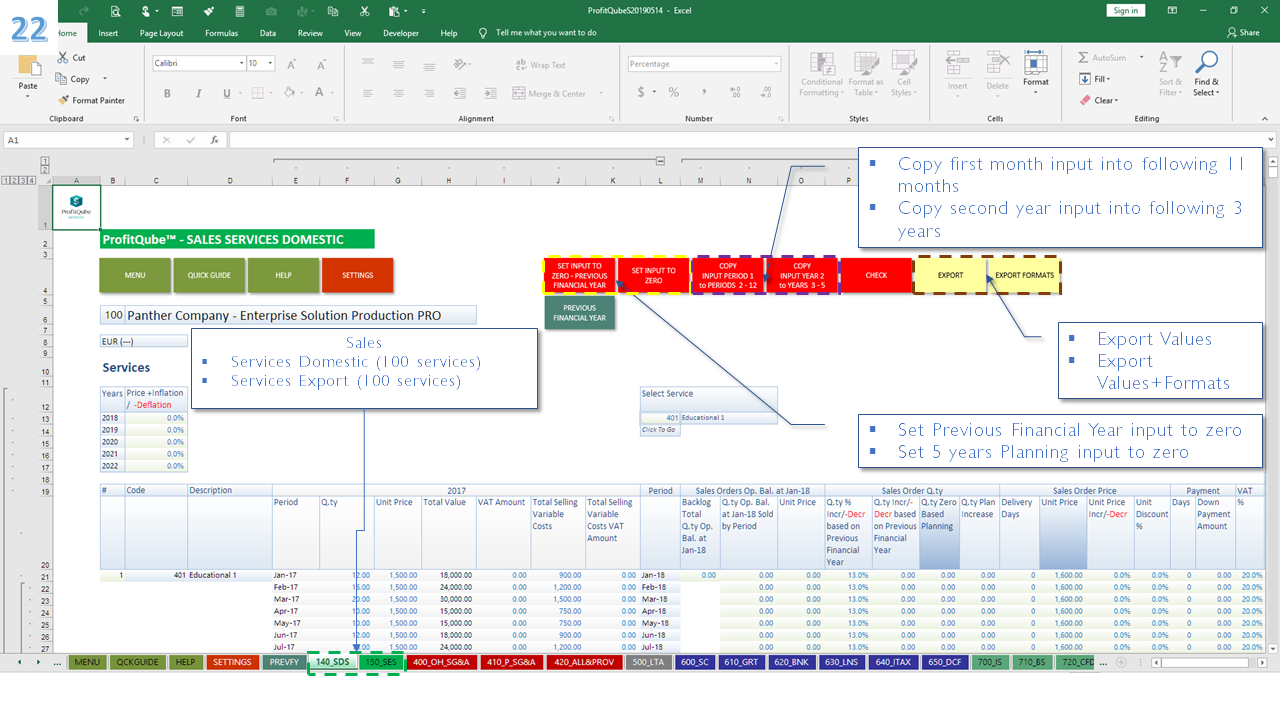Open the Copy options dropdown arrow
1280x720 pixels.
(105, 79)
